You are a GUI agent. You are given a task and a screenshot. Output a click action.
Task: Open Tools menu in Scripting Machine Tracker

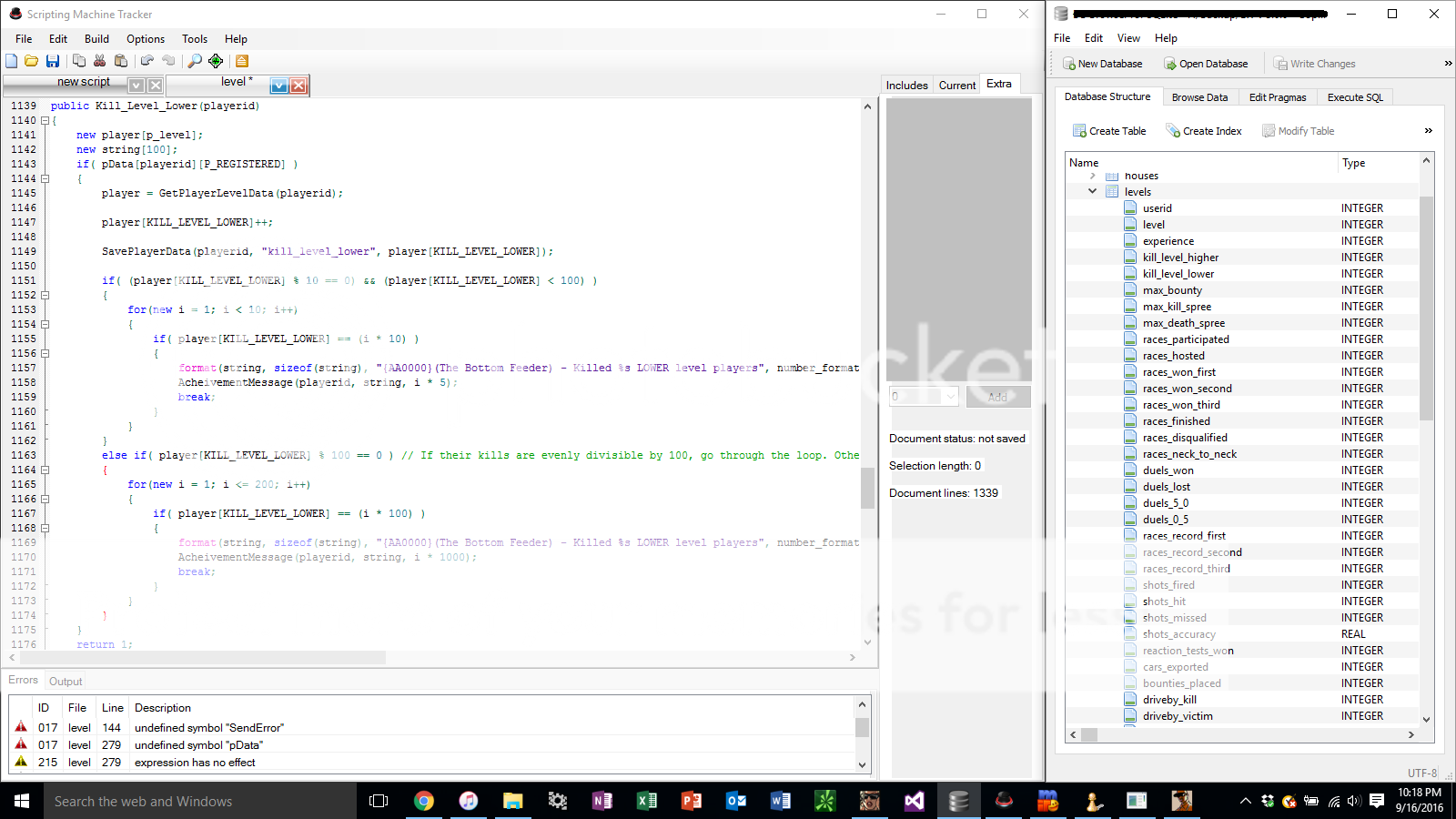tap(195, 39)
